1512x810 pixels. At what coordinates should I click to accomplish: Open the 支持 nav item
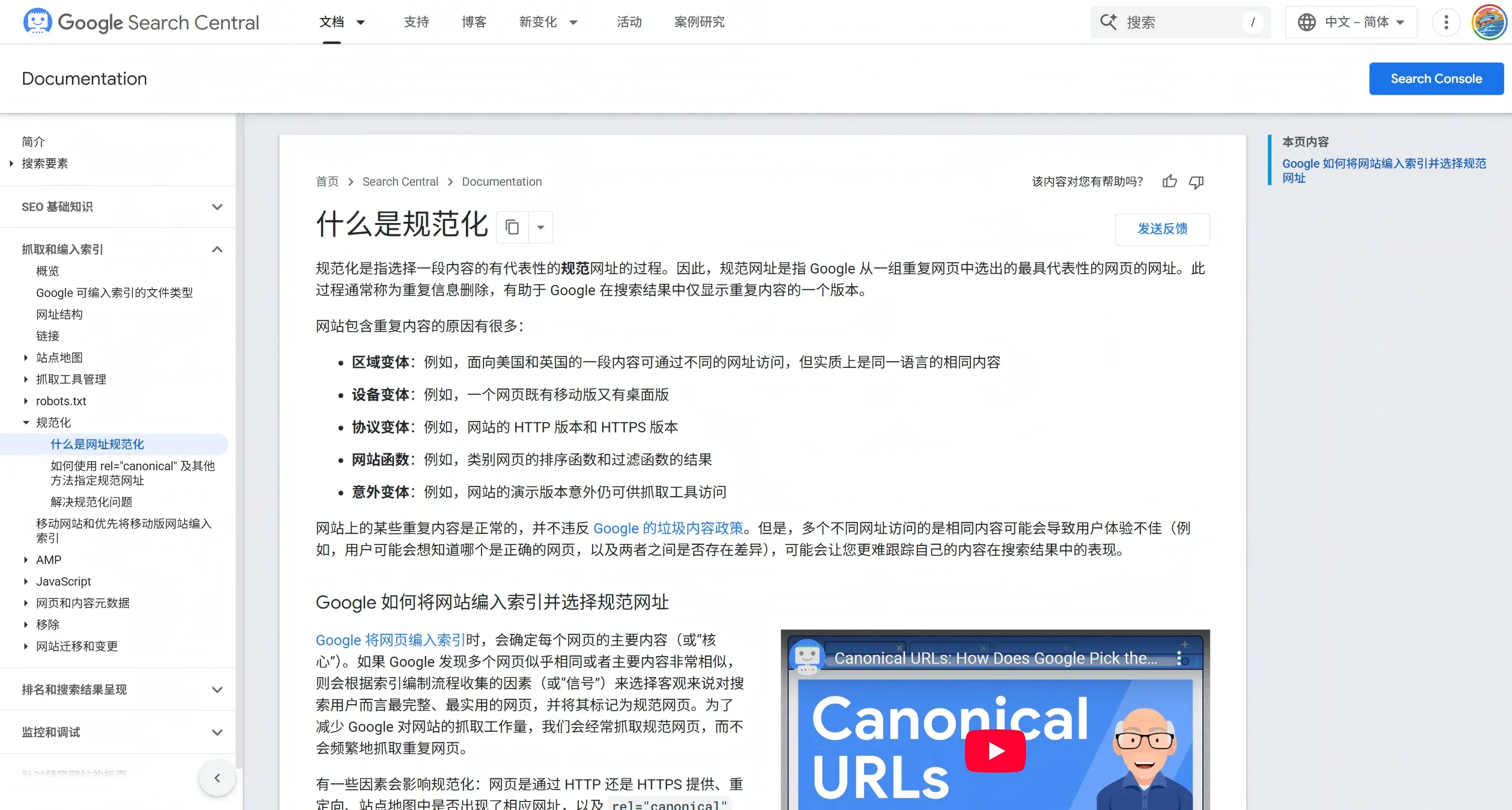[416, 22]
